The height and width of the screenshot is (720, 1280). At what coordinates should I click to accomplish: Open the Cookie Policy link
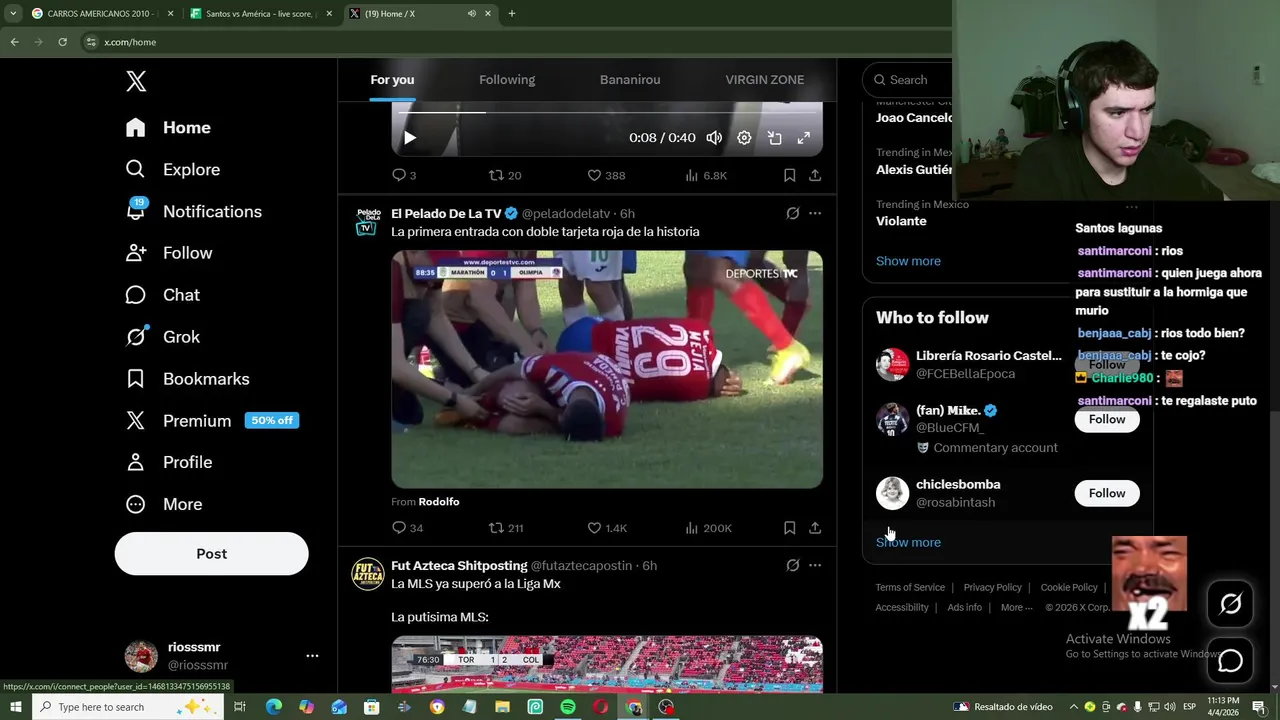coord(1069,587)
